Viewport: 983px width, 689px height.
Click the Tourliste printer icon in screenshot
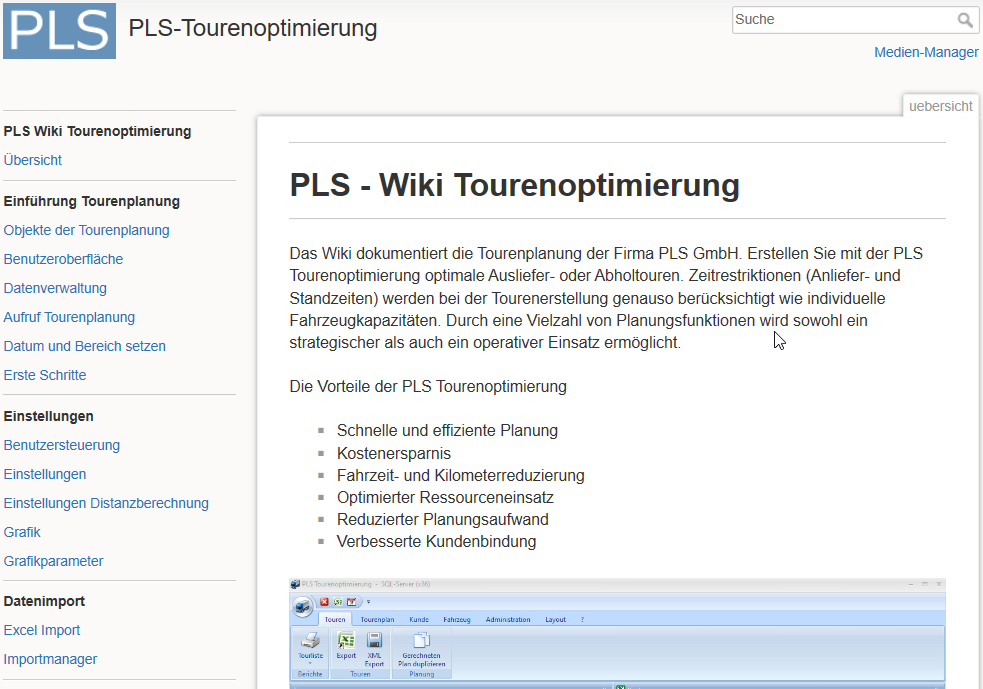pyautogui.click(x=310, y=643)
